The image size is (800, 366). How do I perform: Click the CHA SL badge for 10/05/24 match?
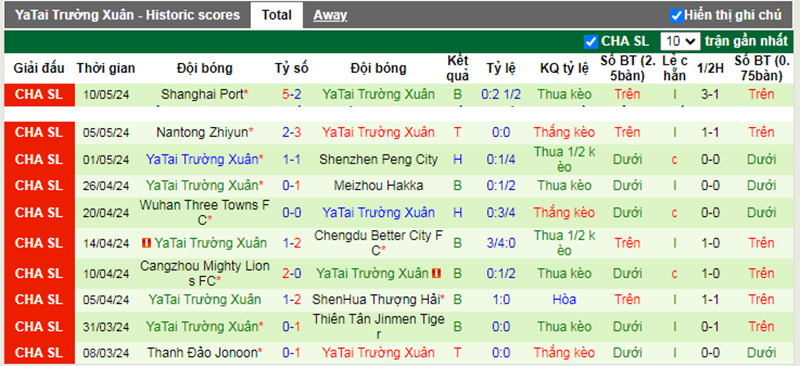point(39,94)
